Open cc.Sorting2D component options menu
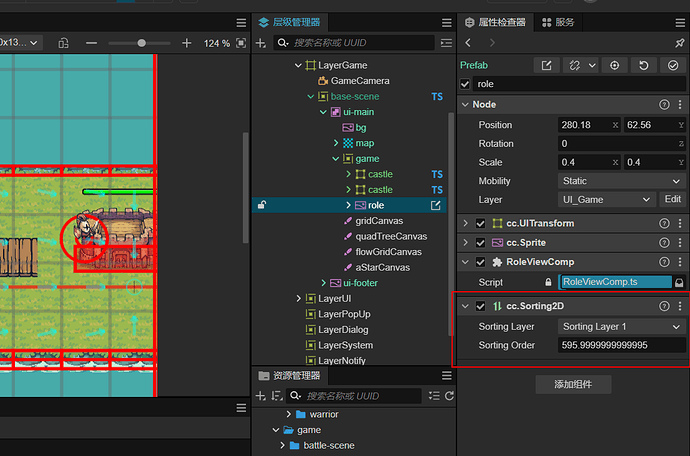The image size is (690, 456). [x=680, y=306]
